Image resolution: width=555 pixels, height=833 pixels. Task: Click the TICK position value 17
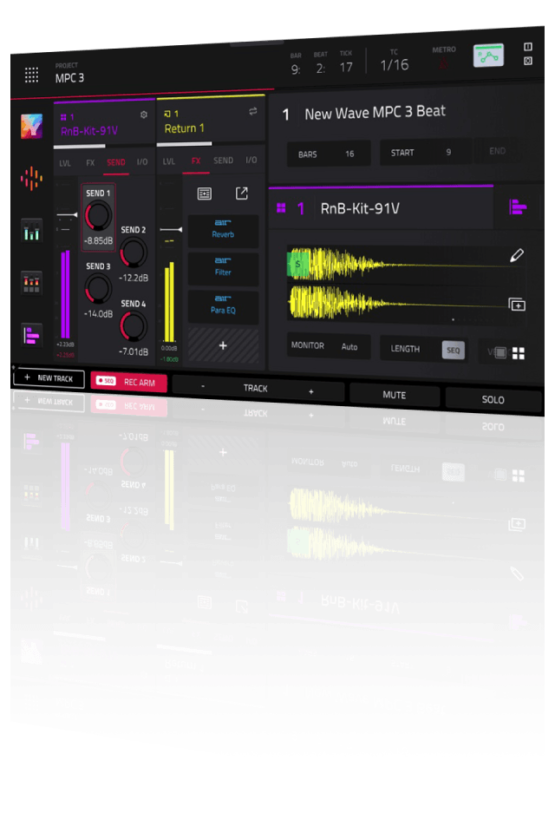[x=346, y=67]
